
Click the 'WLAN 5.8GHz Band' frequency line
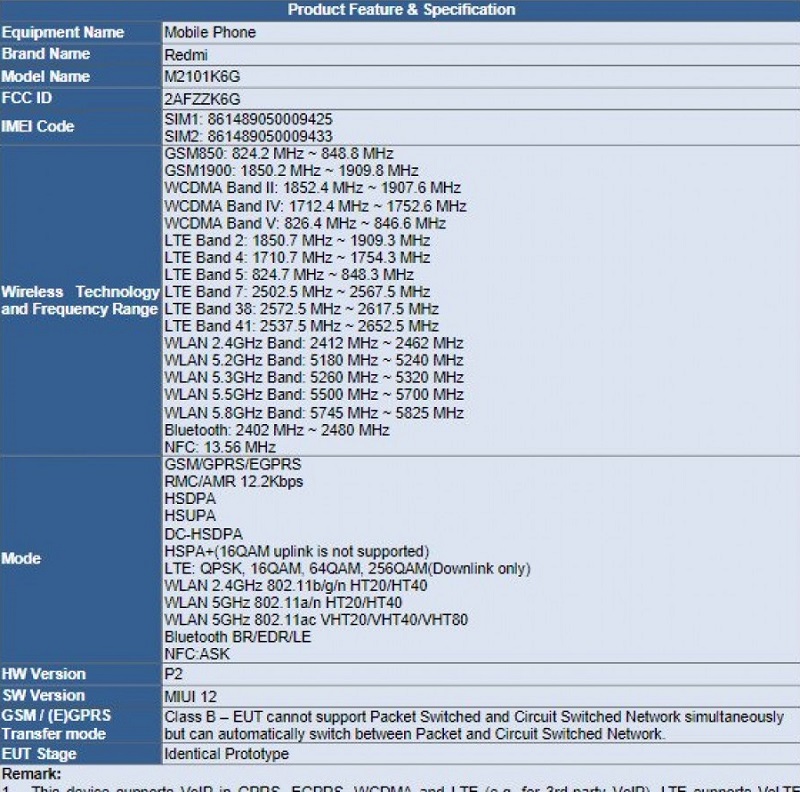point(314,413)
